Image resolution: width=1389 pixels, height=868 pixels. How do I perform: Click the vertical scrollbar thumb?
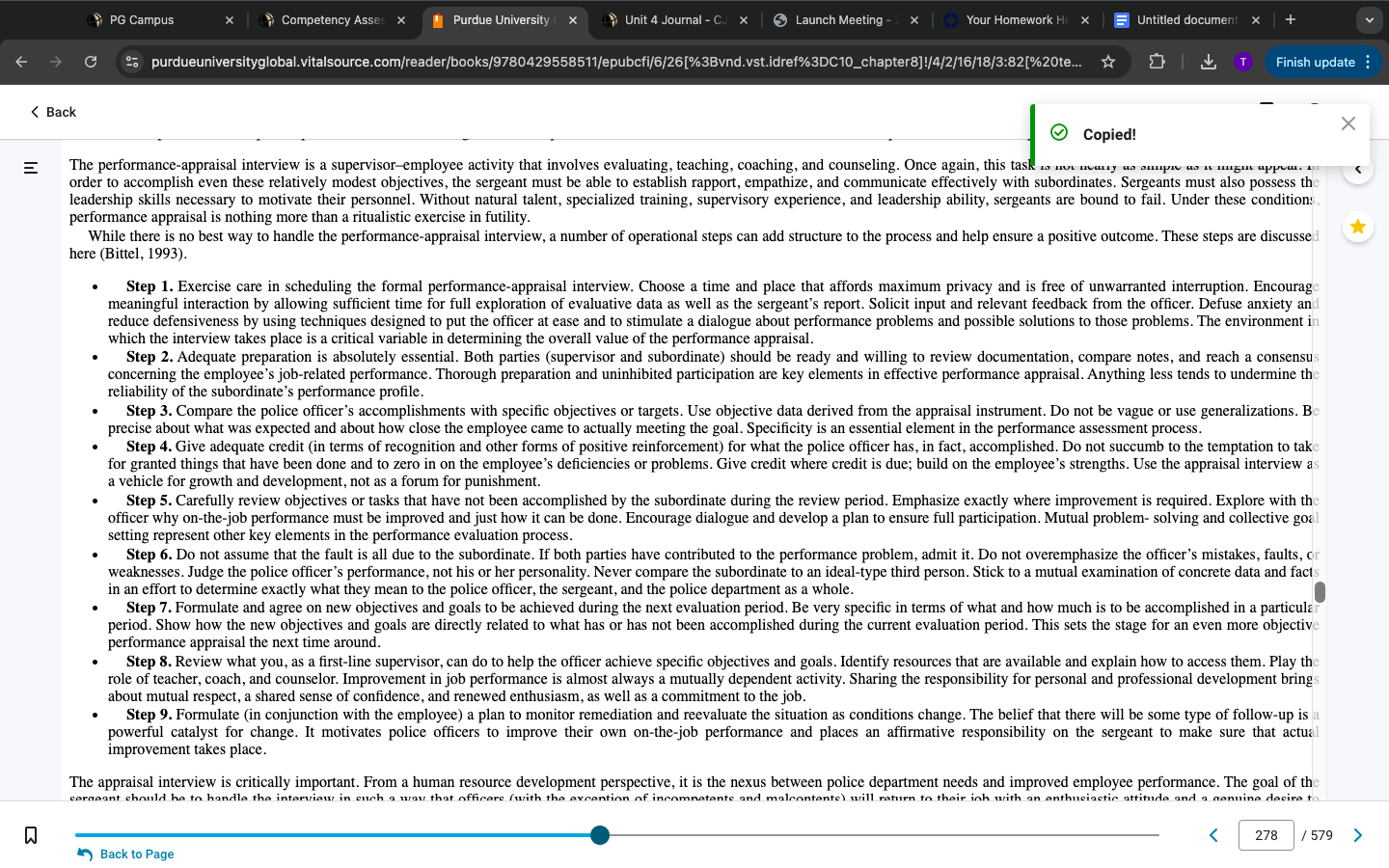[x=1320, y=592]
